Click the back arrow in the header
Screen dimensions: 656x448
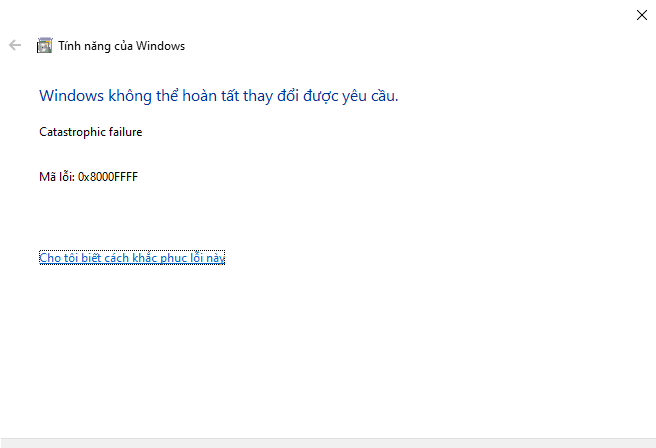coord(15,45)
